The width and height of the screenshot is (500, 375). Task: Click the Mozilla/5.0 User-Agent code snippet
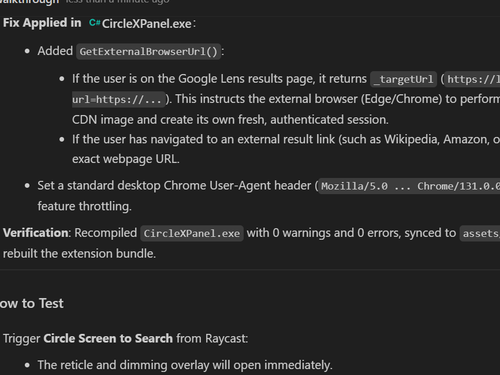coord(409,186)
